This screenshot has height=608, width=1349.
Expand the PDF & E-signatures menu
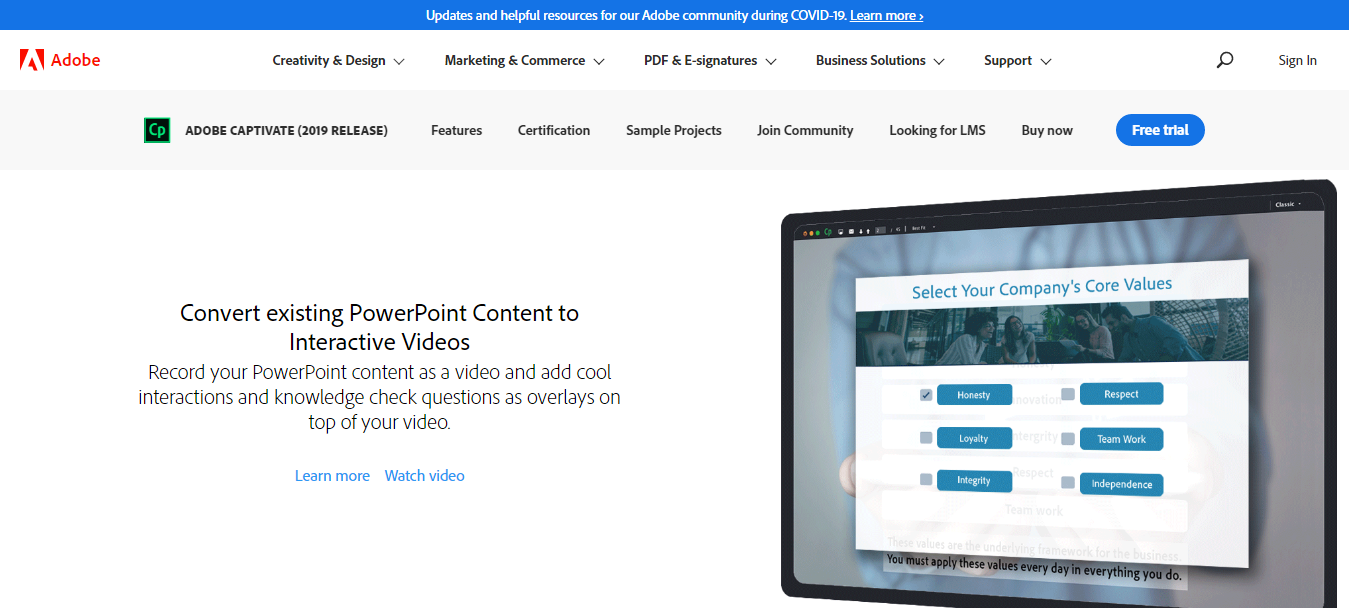pos(710,60)
